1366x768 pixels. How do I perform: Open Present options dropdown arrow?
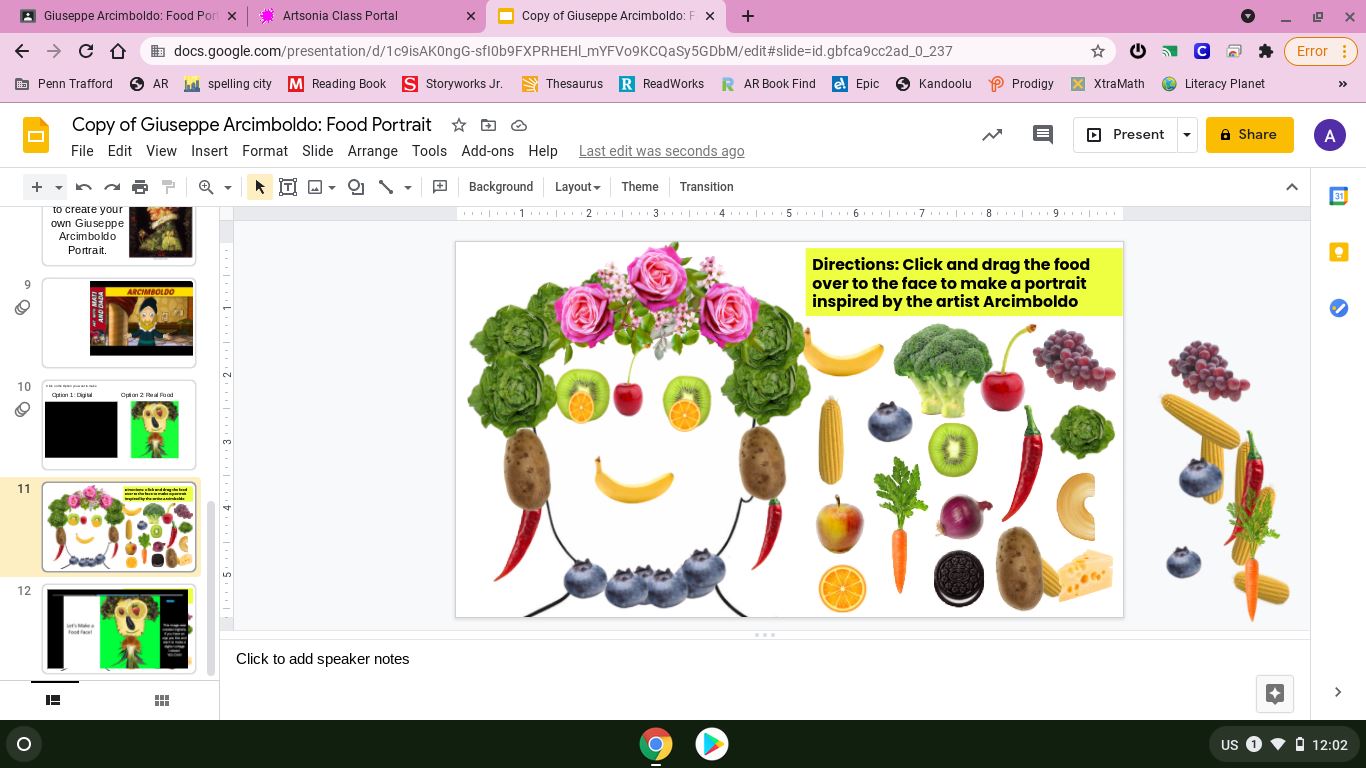(1187, 135)
